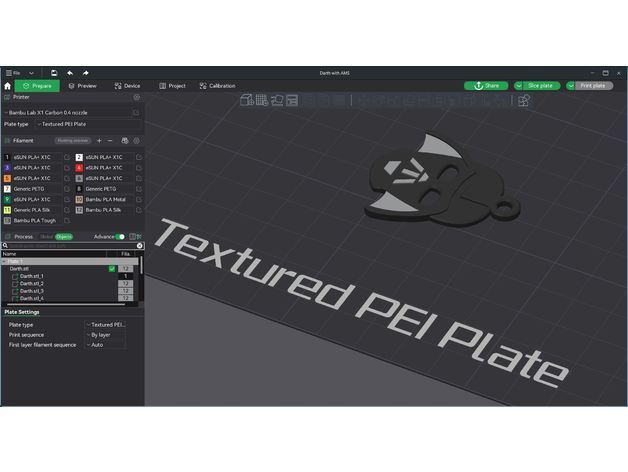Open the Print sequence dropdown
Screen dimensions: 628x472
[x=105, y=334]
